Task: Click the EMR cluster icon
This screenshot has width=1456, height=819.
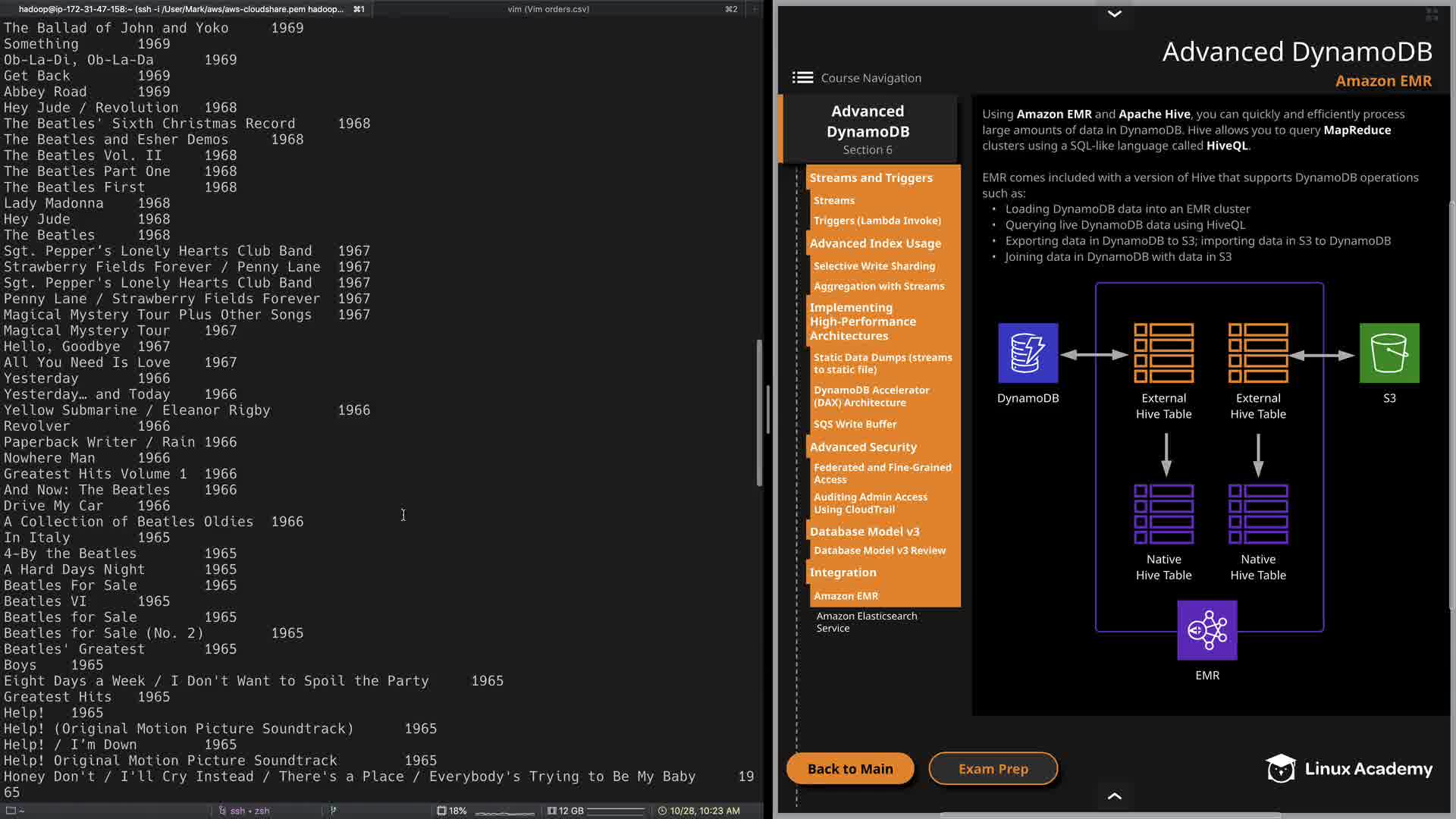Action: (x=1207, y=630)
